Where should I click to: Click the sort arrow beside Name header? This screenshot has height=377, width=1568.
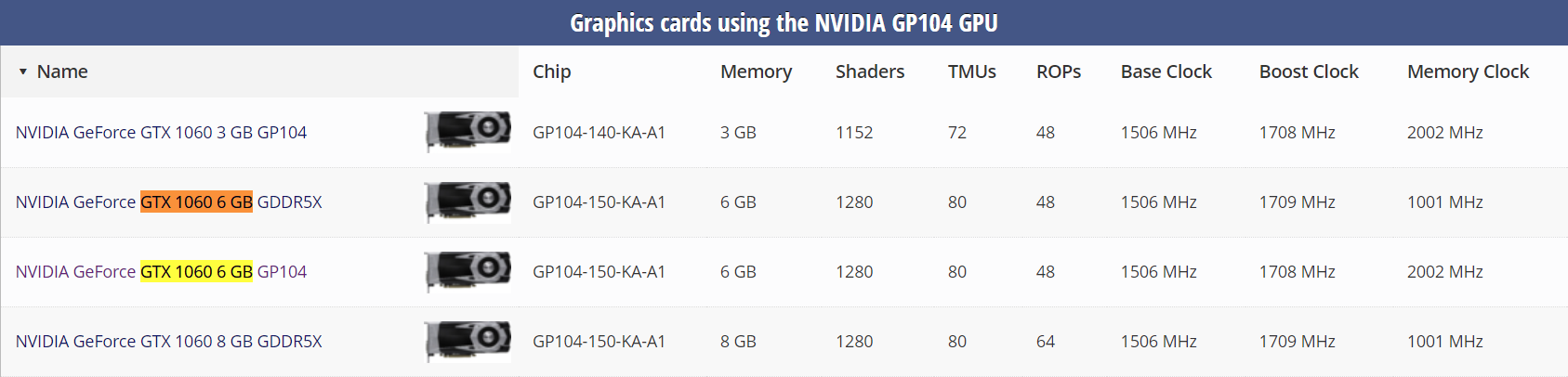coord(23,71)
